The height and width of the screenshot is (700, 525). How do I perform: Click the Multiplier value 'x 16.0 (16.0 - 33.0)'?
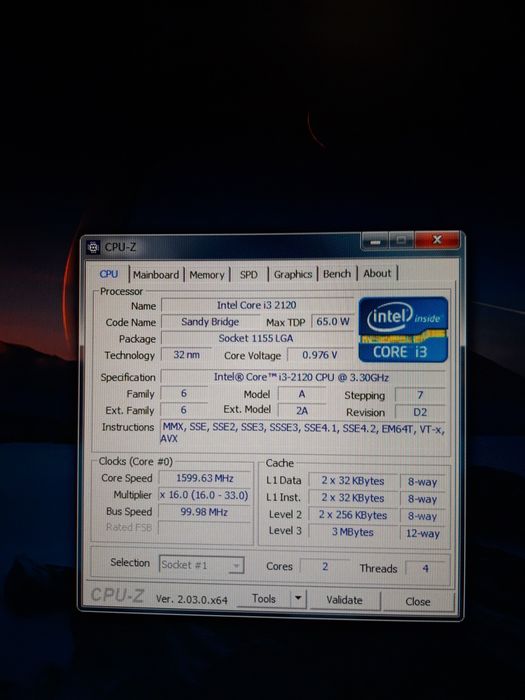(205, 495)
